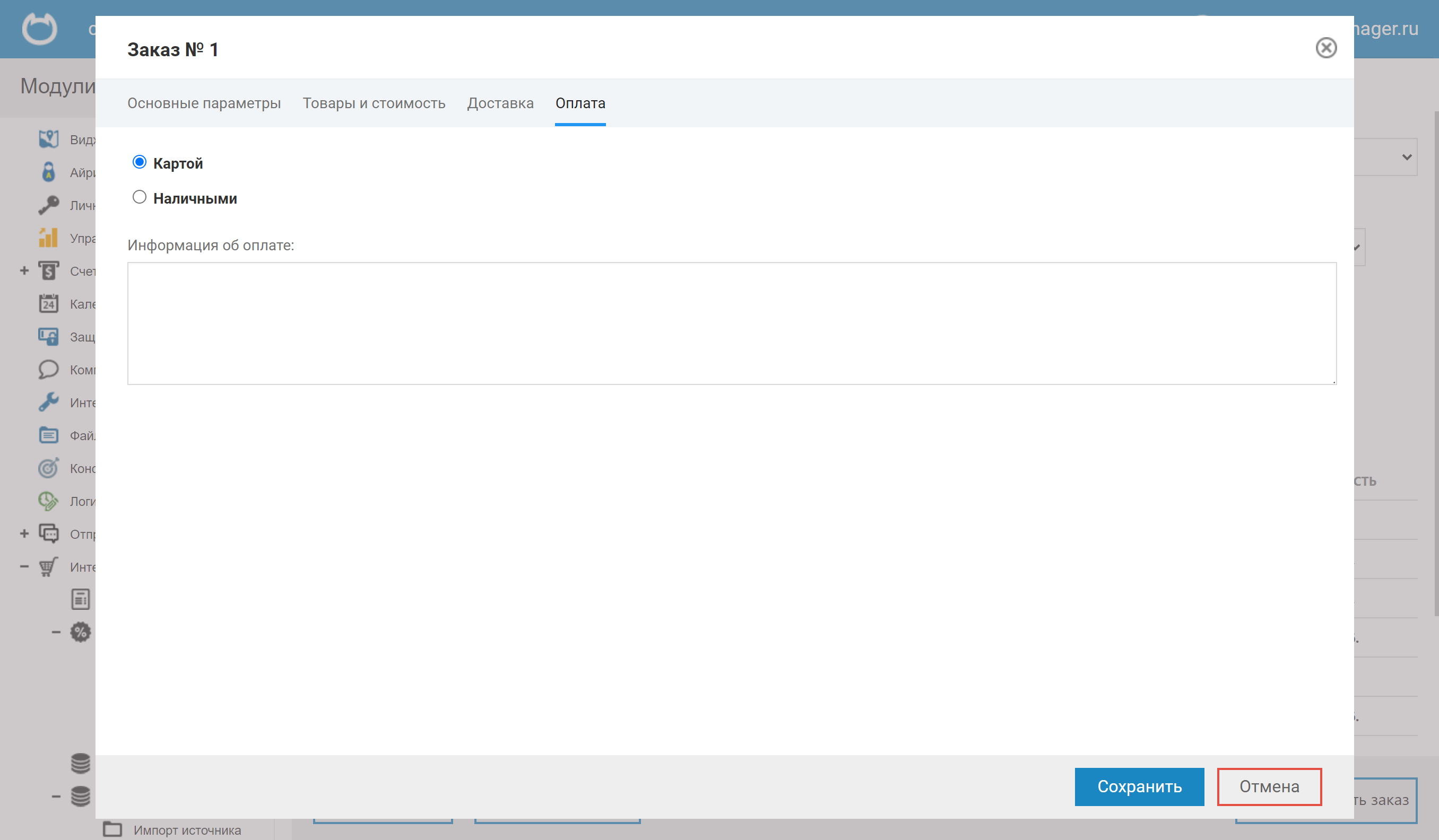Click the Отмена button
This screenshot has width=1439, height=840.
click(1269, 786)
